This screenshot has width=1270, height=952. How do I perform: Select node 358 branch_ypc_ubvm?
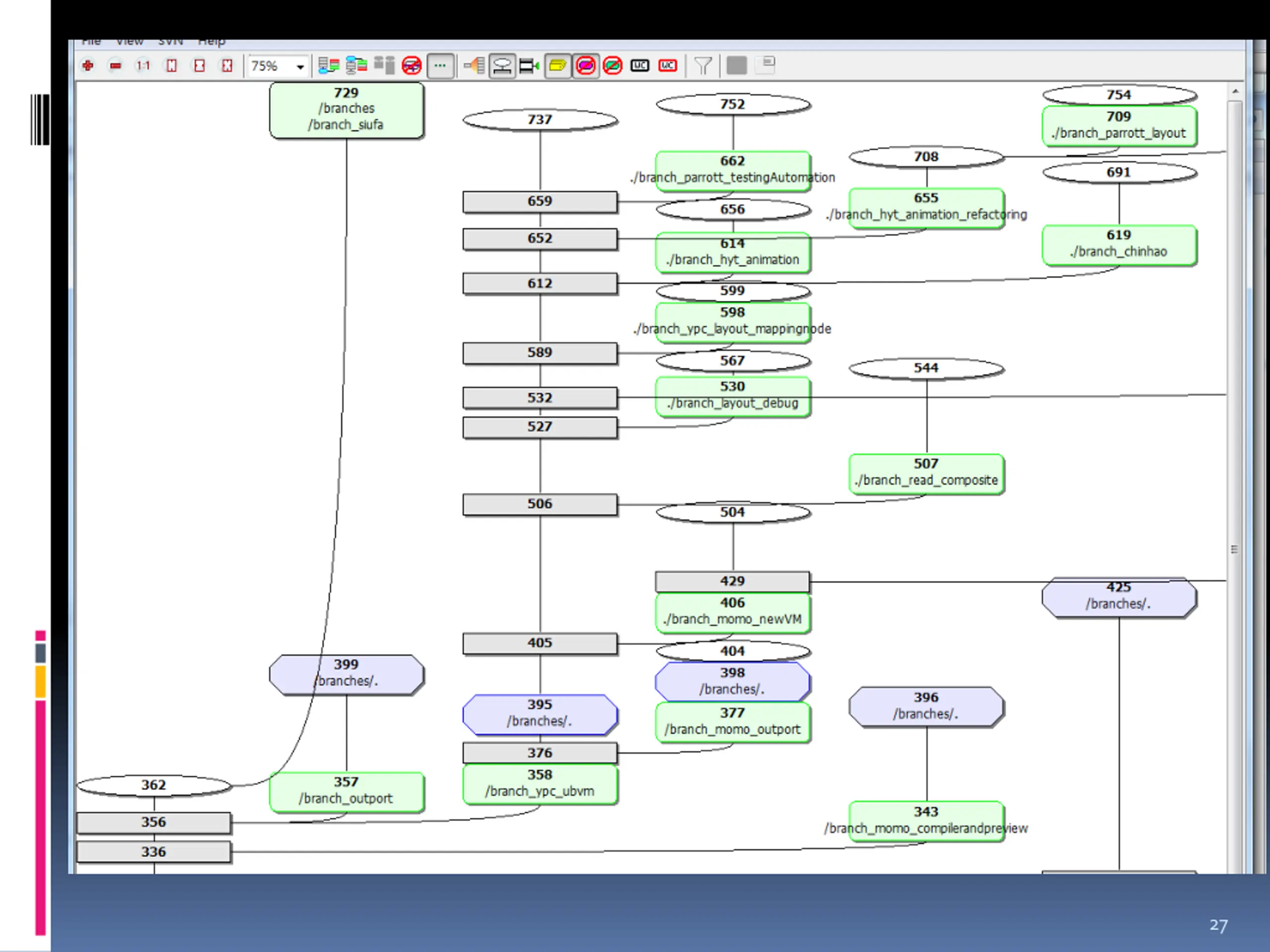[x=540, y=784]
